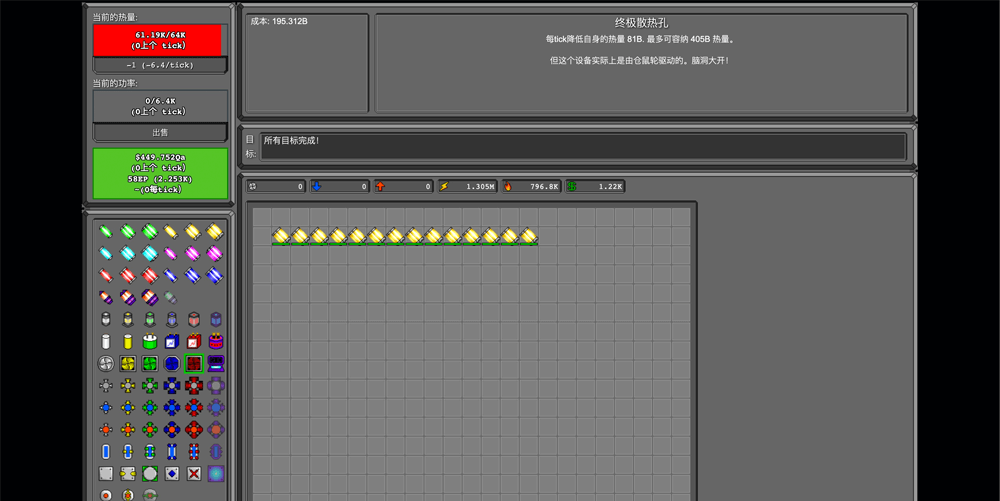Pick the single blue coolant capsule
This screenshot has height=501, width=1000.
(106, 452)
